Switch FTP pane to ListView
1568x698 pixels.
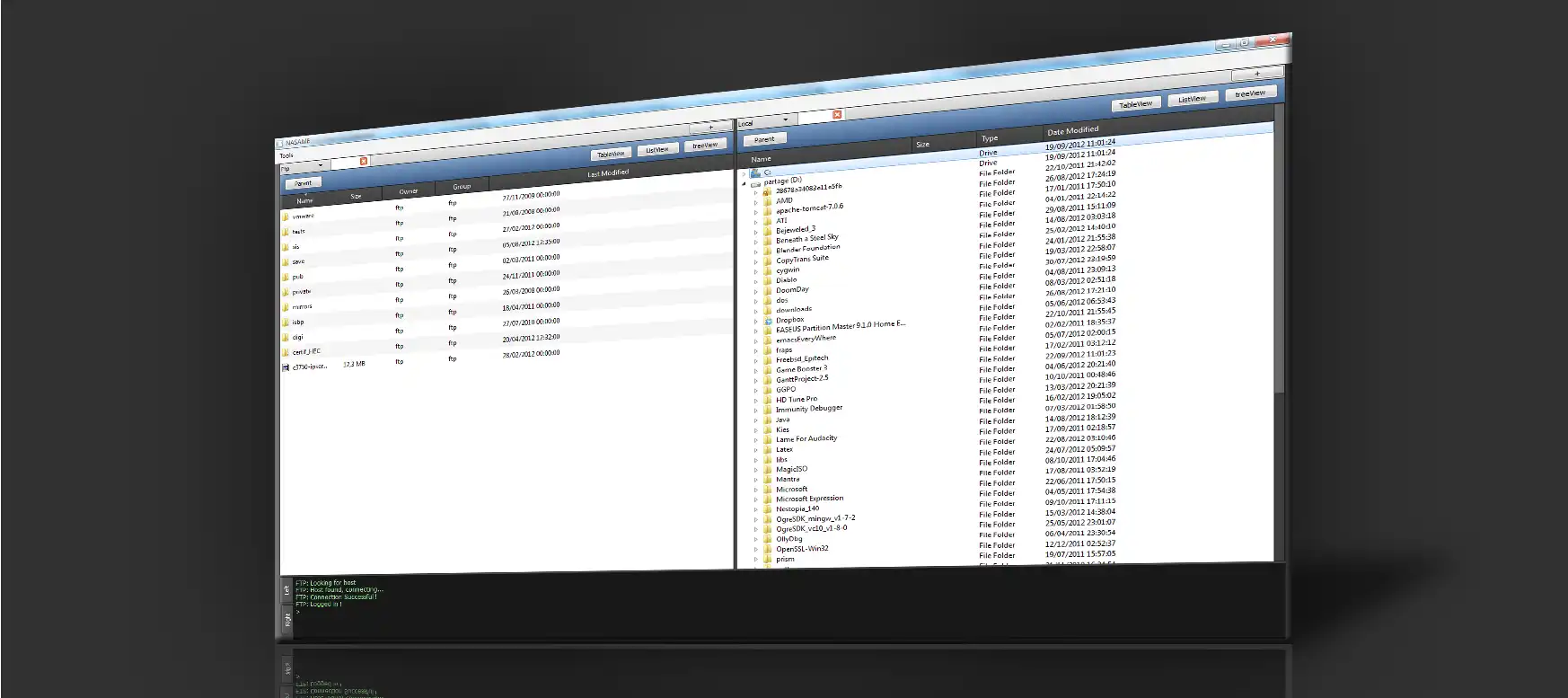pos(657,149)
